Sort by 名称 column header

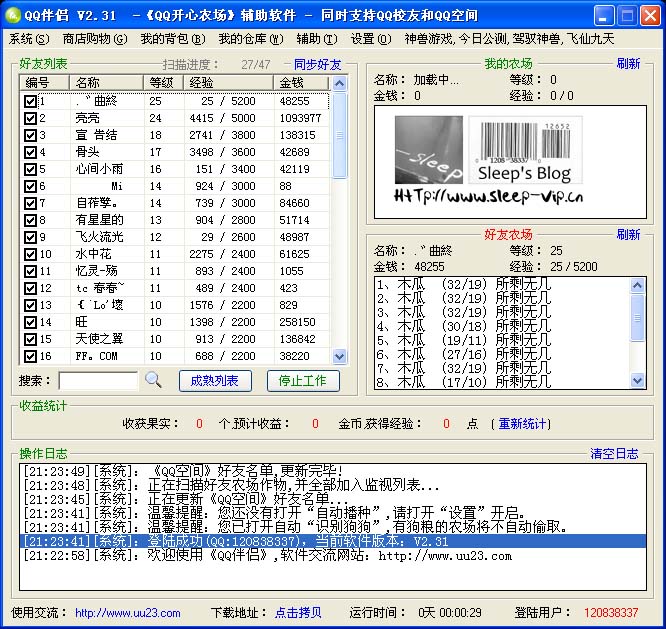[106, 82]
